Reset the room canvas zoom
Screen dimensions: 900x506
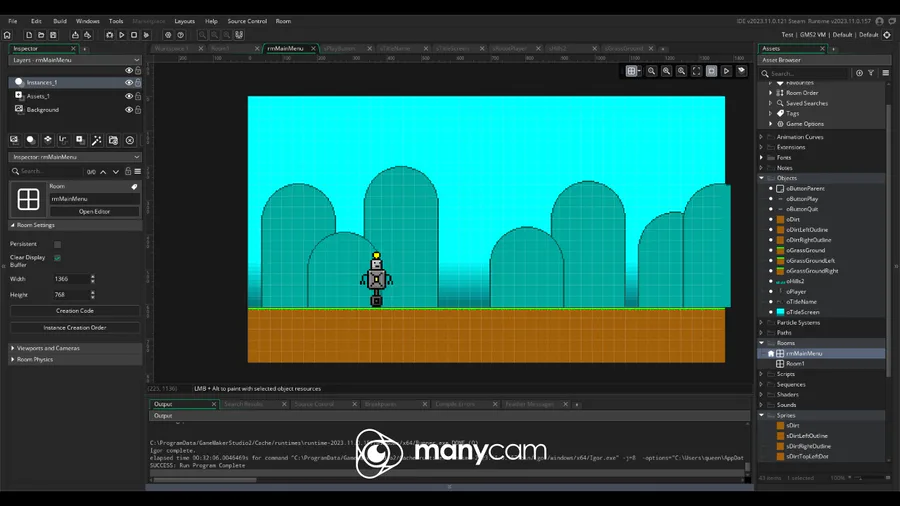[666, 71]
